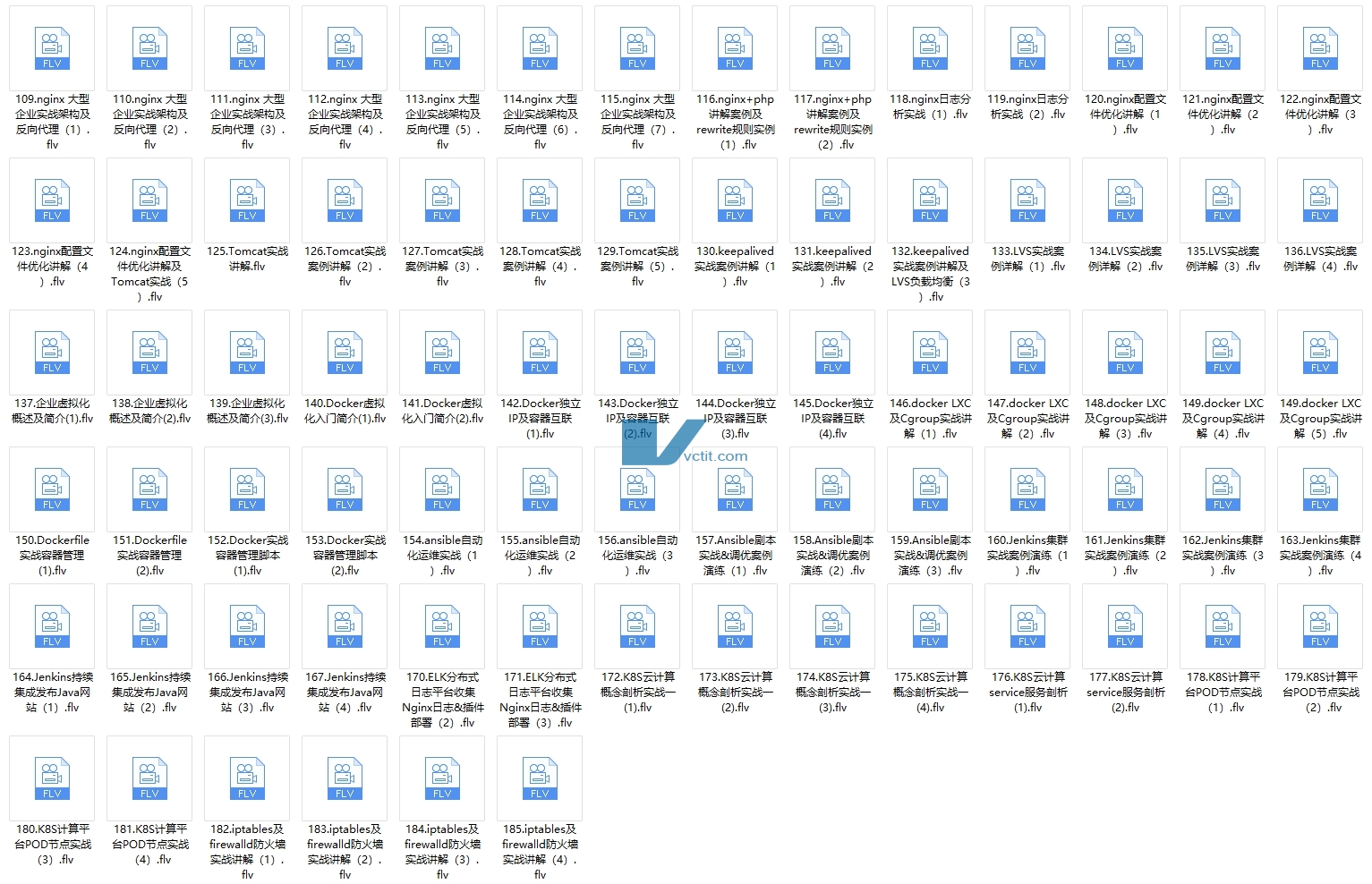Viewport: 1372px width, 884px height.
Task: Click the 179.K8S计算平台POD节点实战 (2) icon
Action: point(1320,626)
